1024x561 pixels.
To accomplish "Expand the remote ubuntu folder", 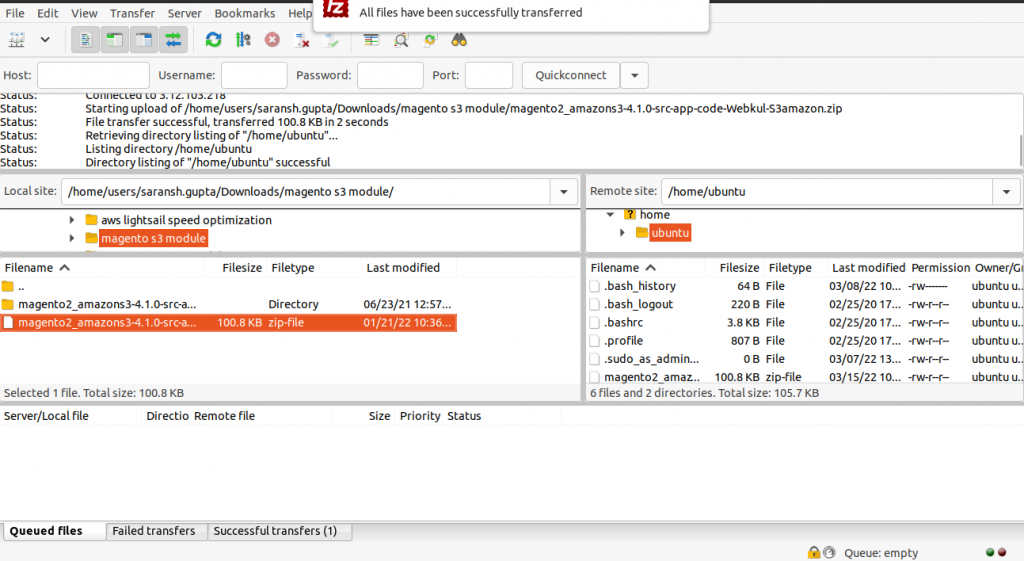I will [x=622, y=232].
